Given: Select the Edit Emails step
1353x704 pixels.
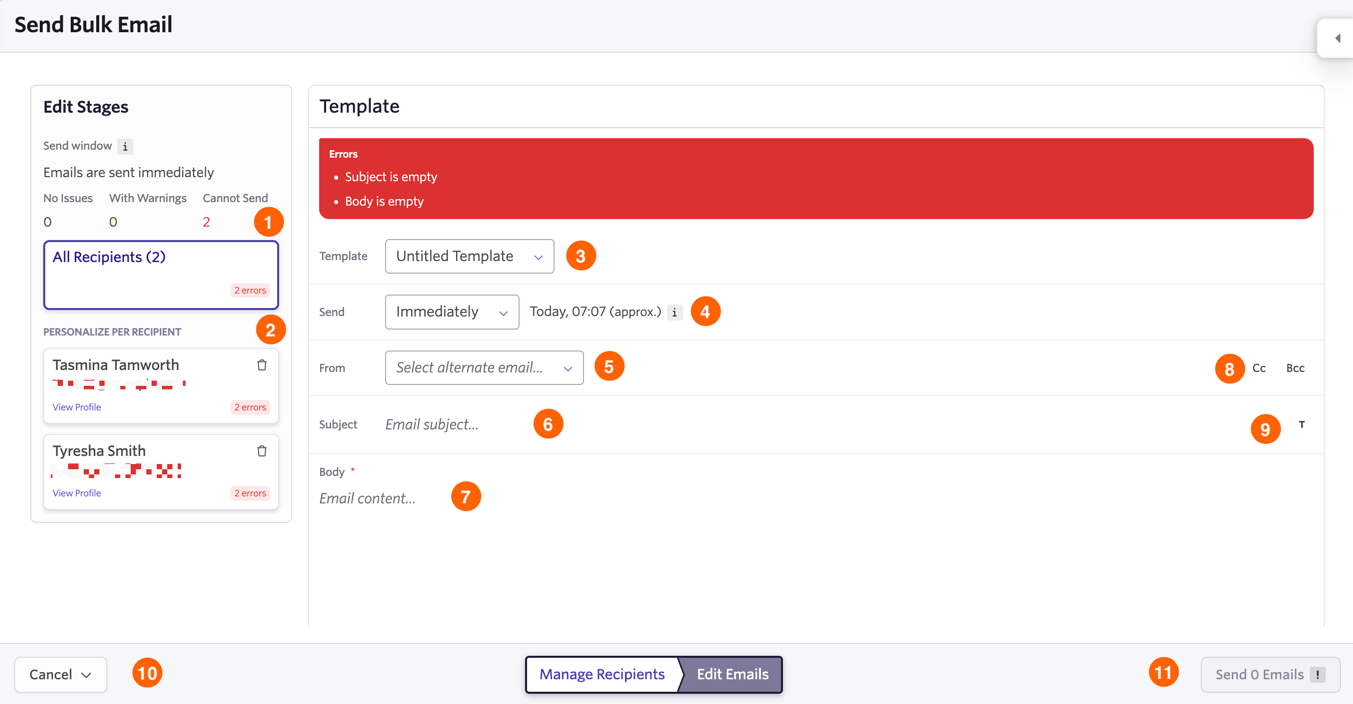Looking at the screenshot, I should pos(732,675).
